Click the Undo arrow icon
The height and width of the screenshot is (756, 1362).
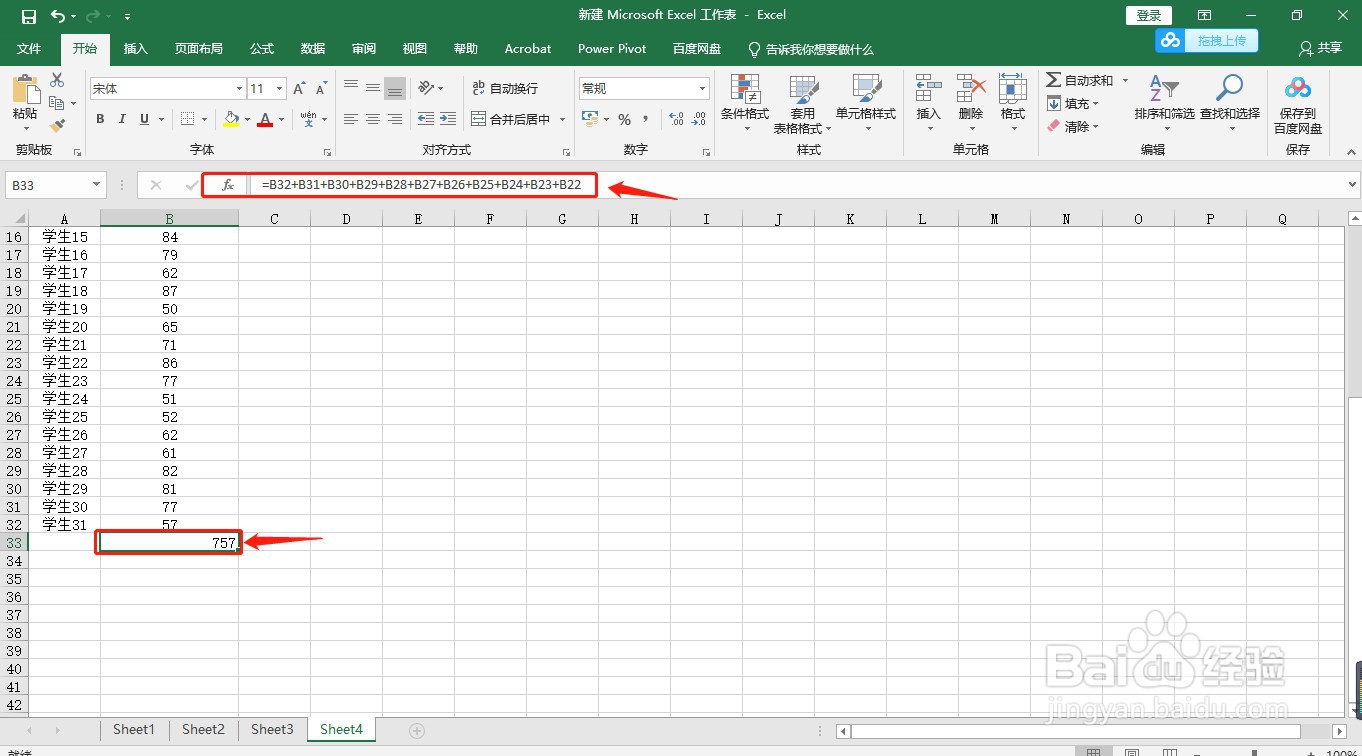tap(58, 16)
